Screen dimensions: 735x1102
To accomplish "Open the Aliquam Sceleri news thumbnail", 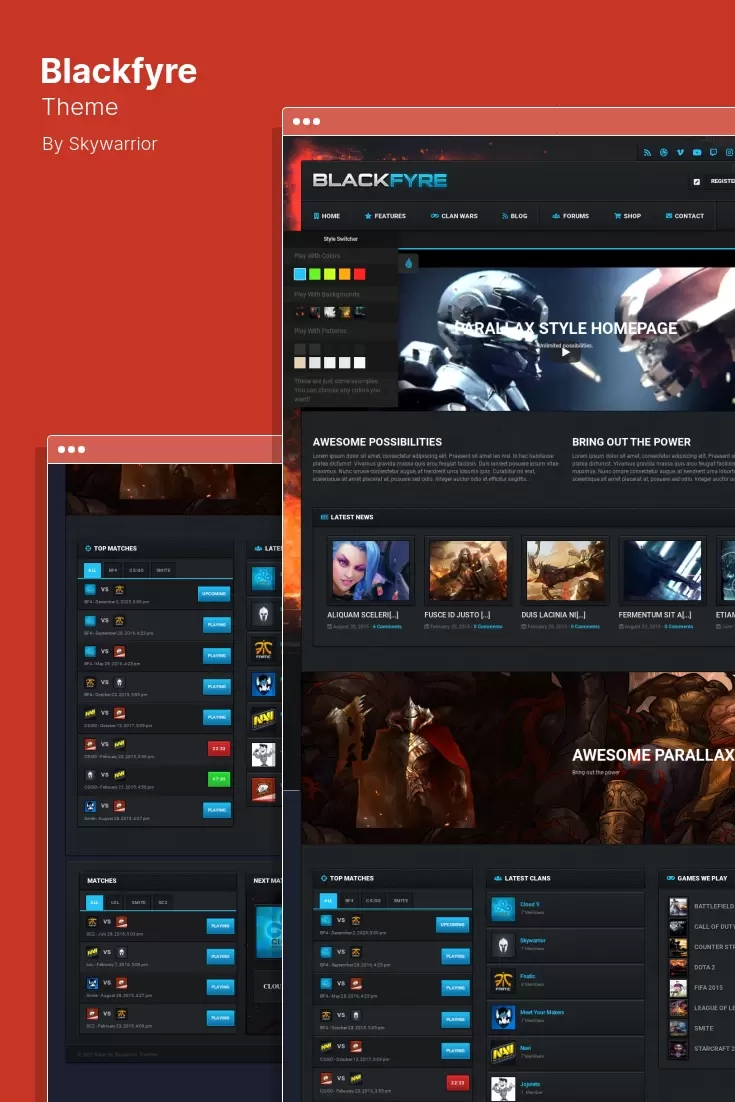I will point(370,570).
